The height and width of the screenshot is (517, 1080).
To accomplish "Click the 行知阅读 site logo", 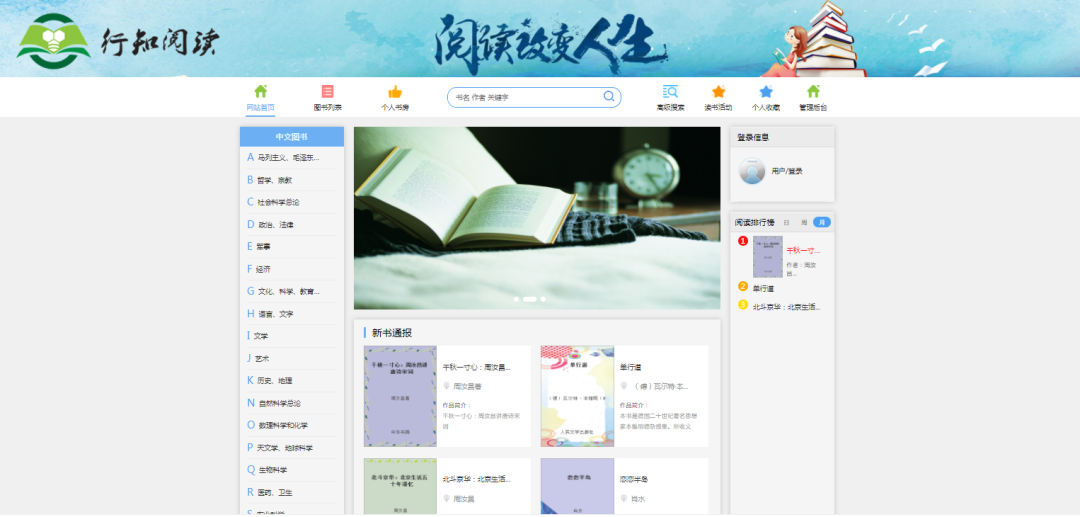I will [118, 41].
